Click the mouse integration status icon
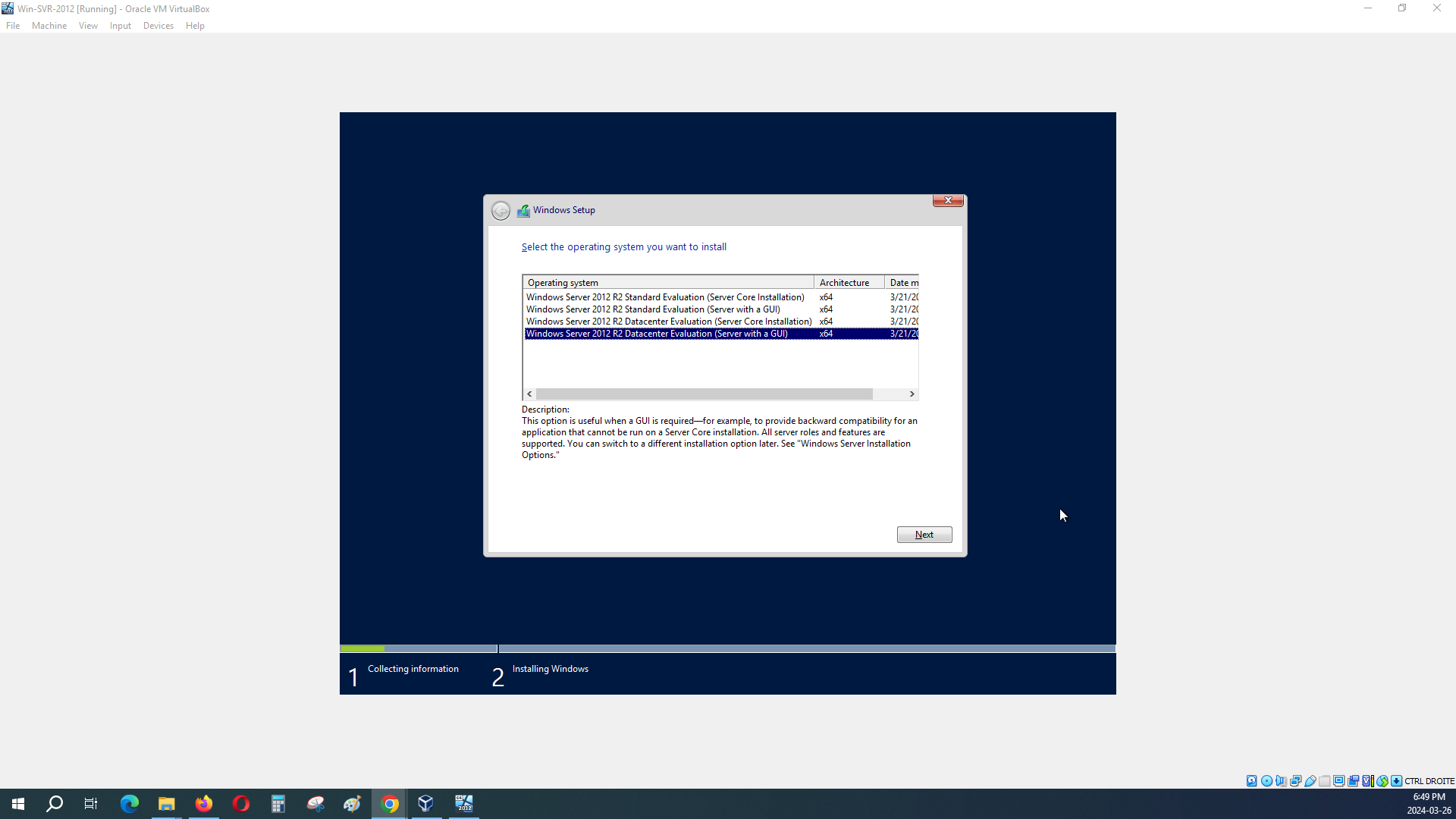The image size is (1456, 819). pos(1382,781)
